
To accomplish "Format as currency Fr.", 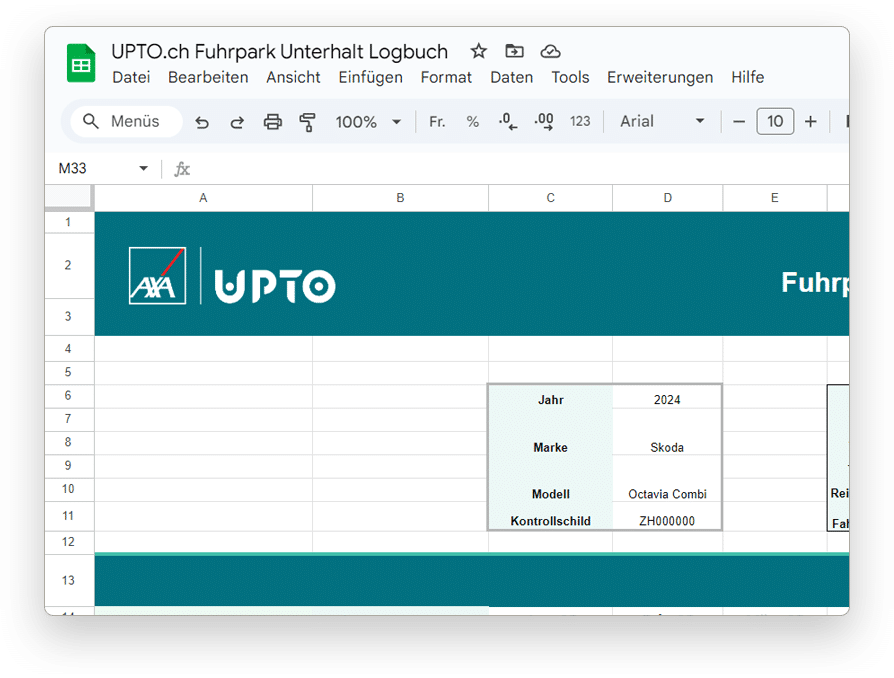I will (x=437, y=121).
